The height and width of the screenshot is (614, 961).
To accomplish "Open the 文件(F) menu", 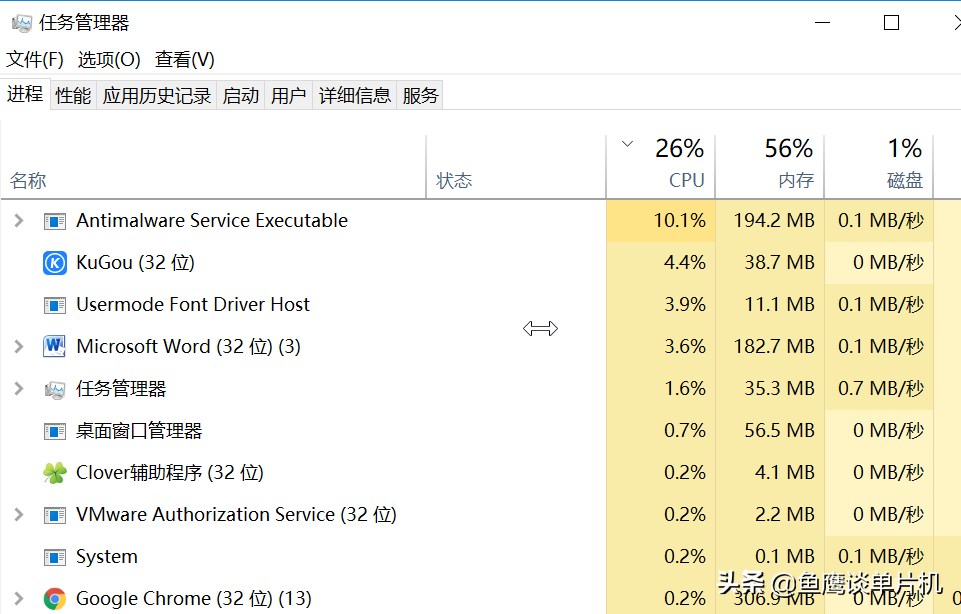I will (x=35, y=59).
